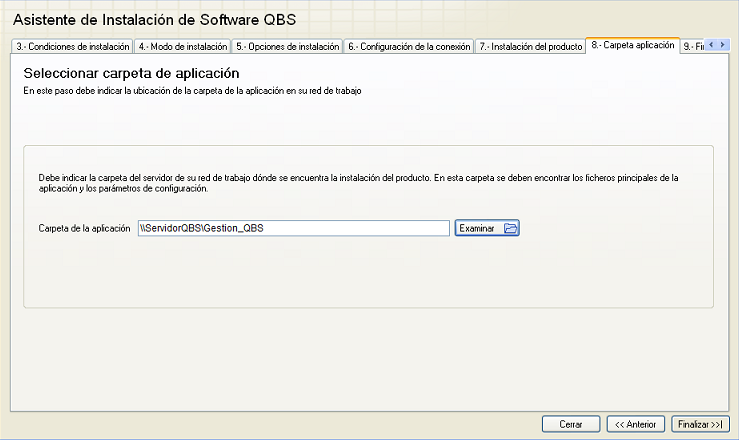Go back with the '<< Anterior' button

point(635,424)
